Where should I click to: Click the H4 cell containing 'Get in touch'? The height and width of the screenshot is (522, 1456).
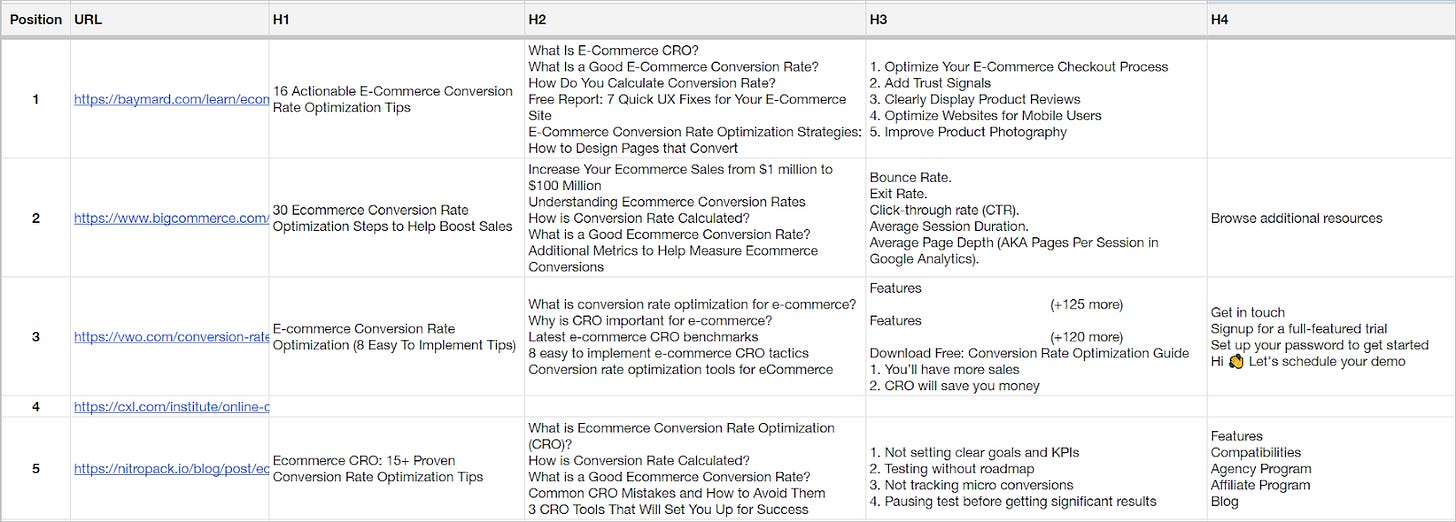1332,337
